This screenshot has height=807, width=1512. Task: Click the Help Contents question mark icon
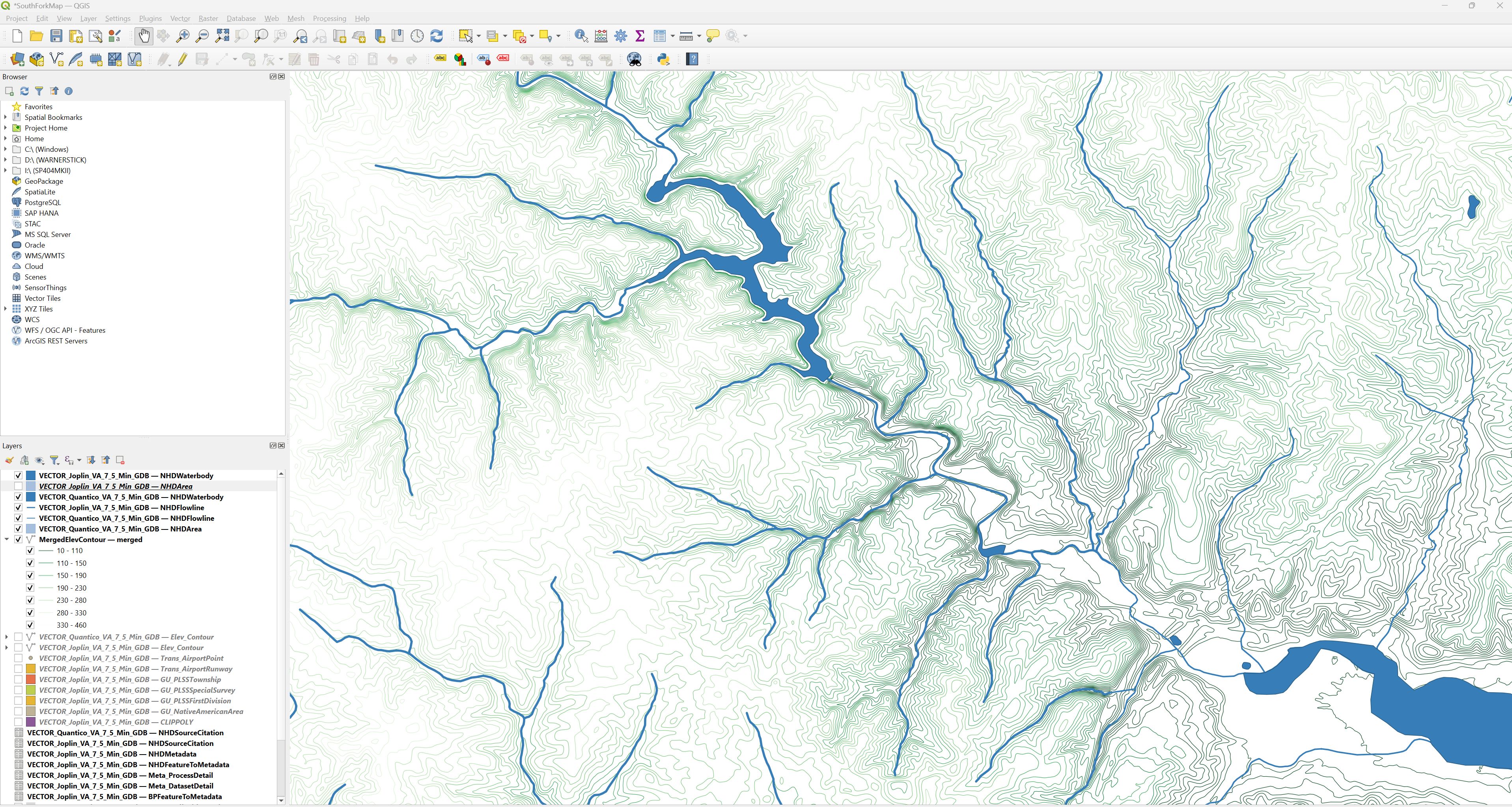click(692, 59)
